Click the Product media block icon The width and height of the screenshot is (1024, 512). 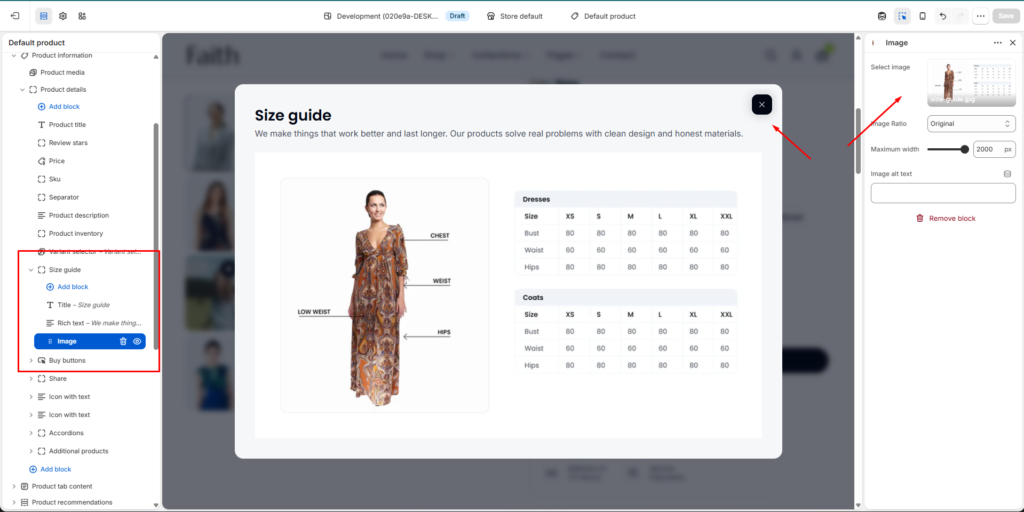click(33, 72)
